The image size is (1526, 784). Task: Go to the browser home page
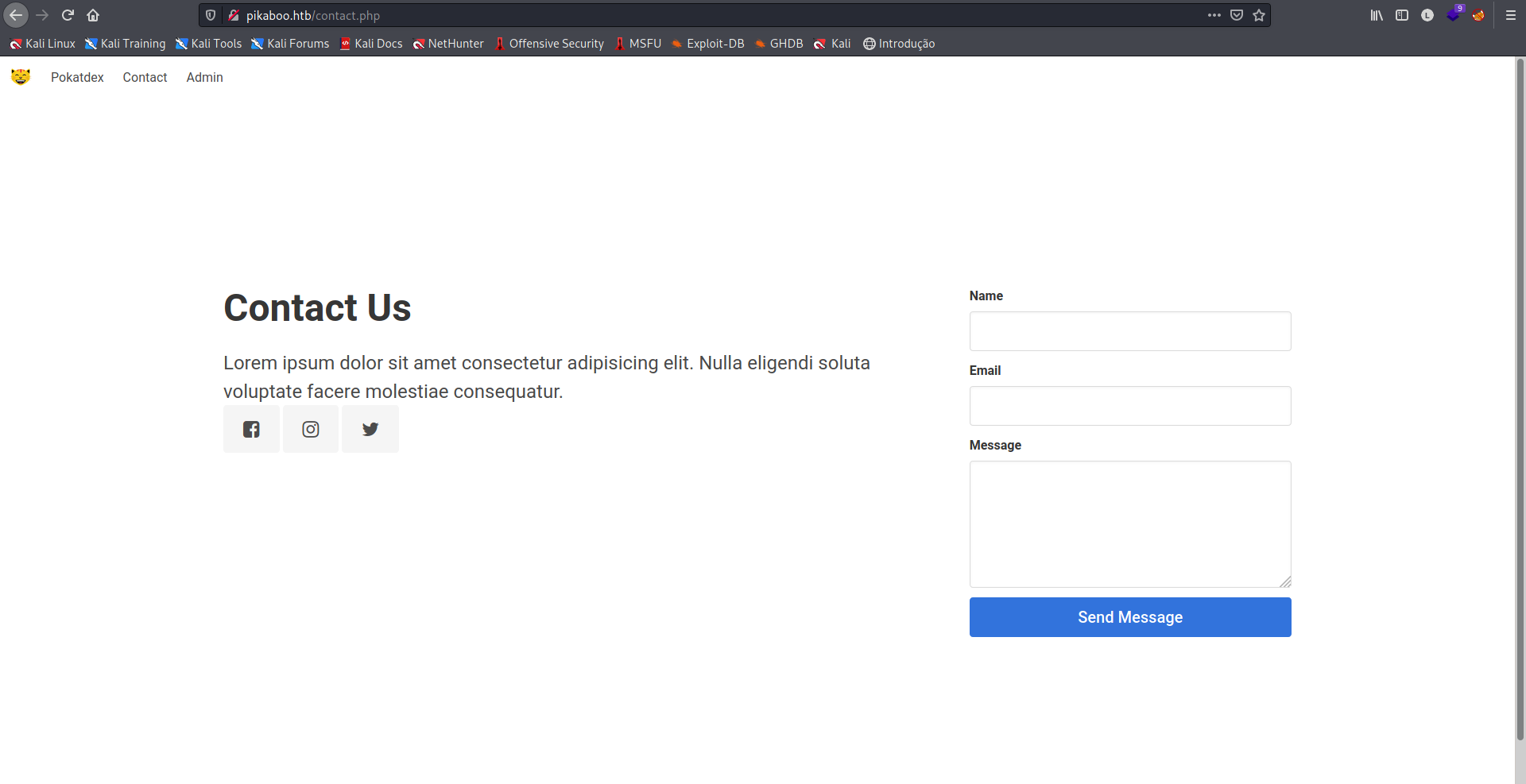coord(93,15)
